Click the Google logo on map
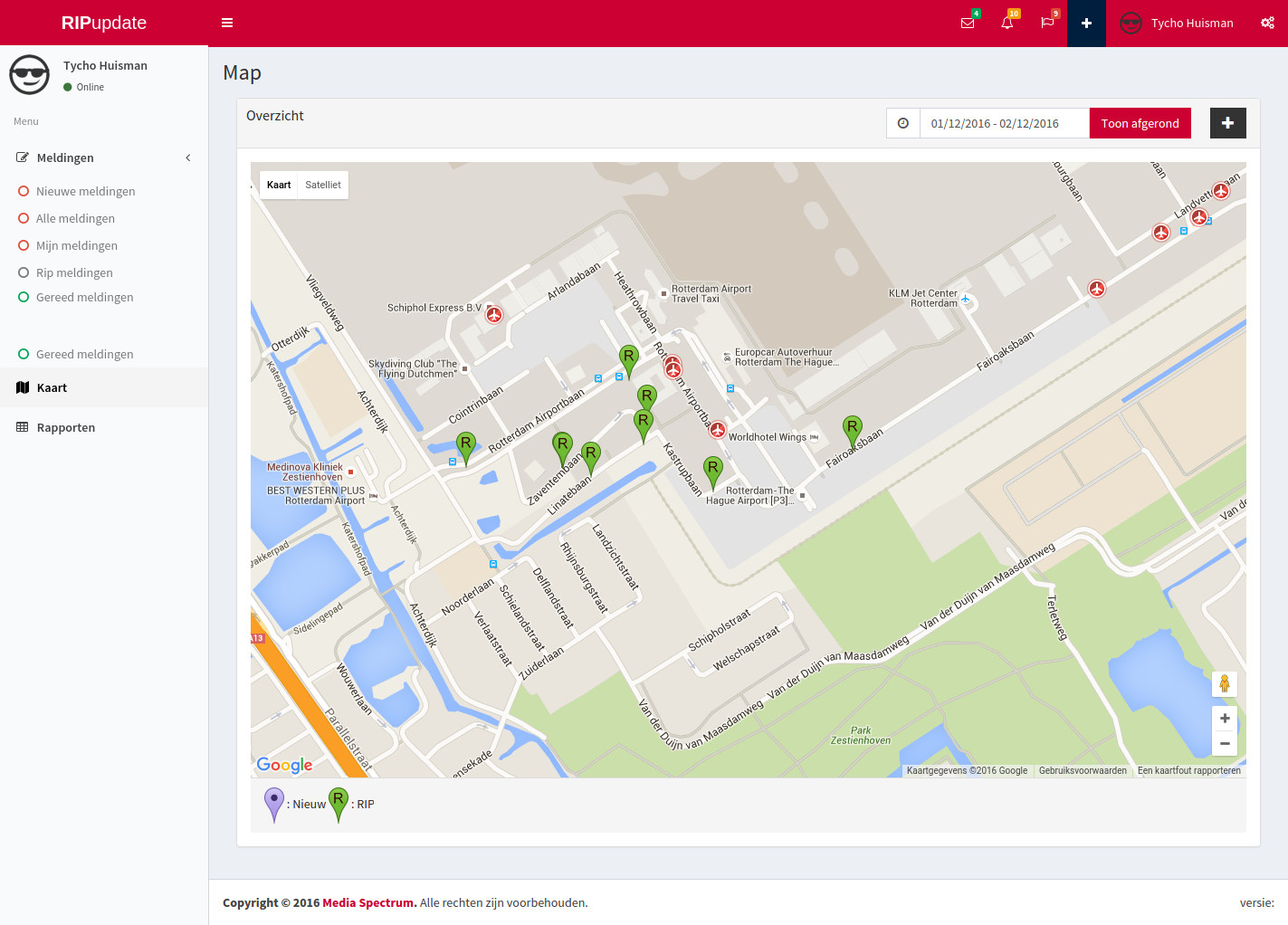1288x925 pixels. click(284, 765)
